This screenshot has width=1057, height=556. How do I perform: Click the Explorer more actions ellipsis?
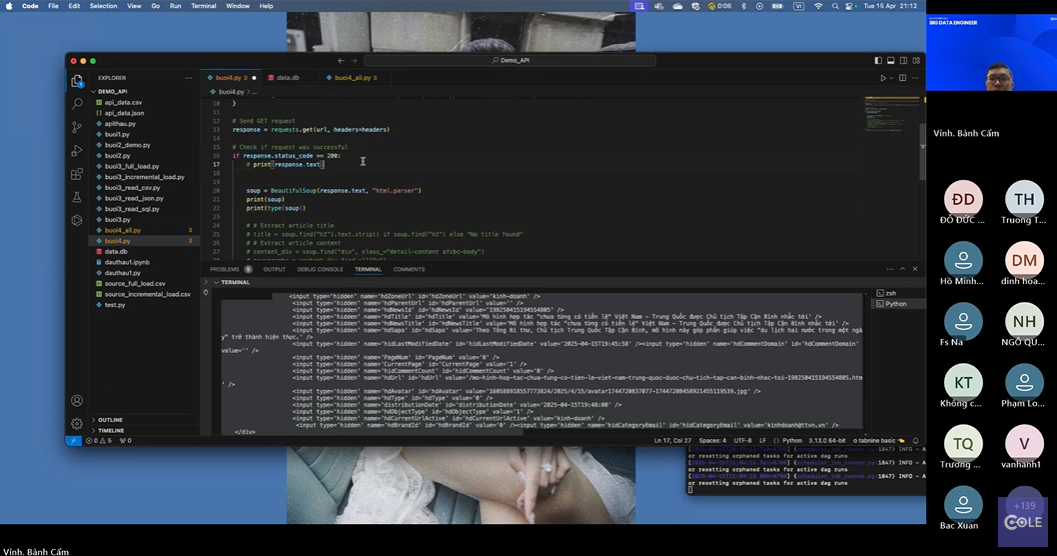(x=189, y=78)
